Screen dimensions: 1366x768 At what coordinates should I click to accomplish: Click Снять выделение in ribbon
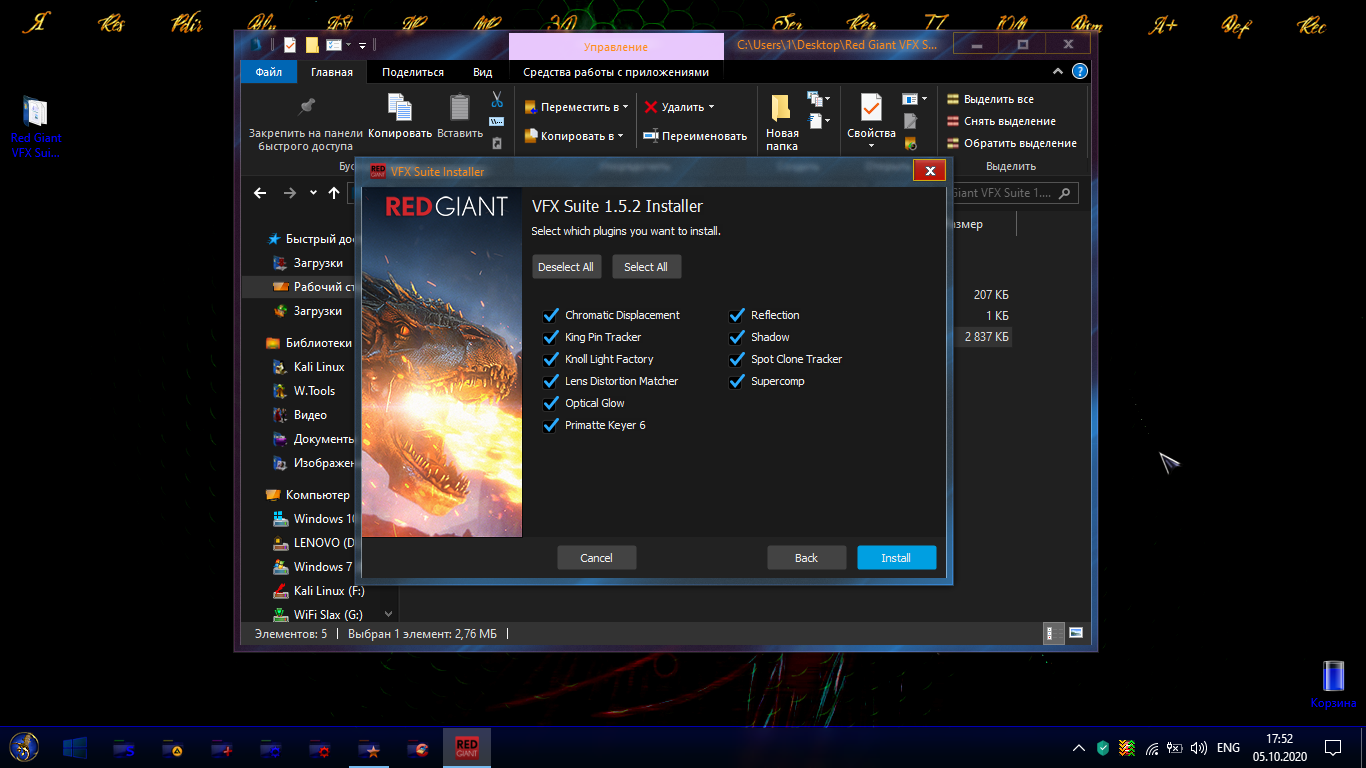tap(1002, 121)
